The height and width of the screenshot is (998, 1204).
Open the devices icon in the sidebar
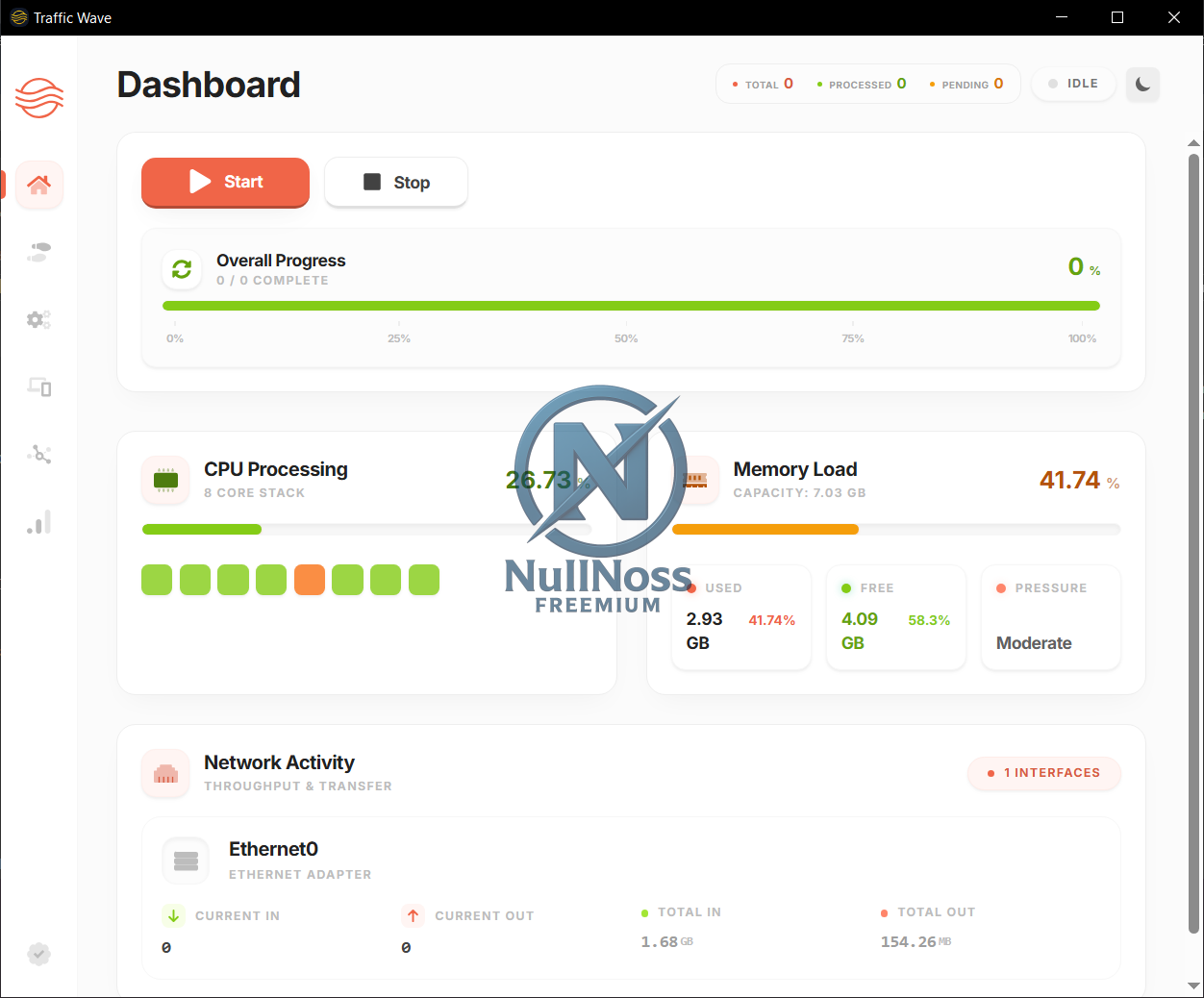click(x=38, y=387)
